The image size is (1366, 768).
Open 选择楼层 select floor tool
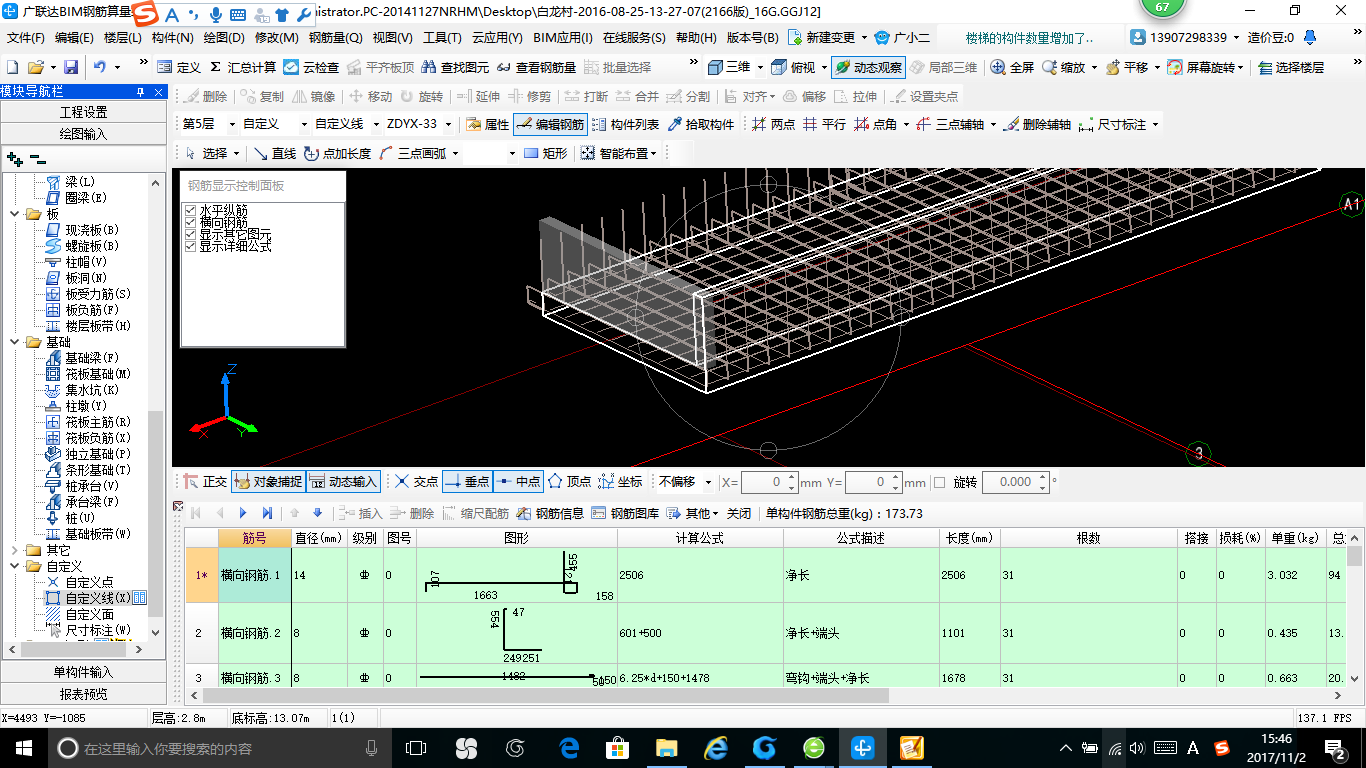[x=1291, y=67]
